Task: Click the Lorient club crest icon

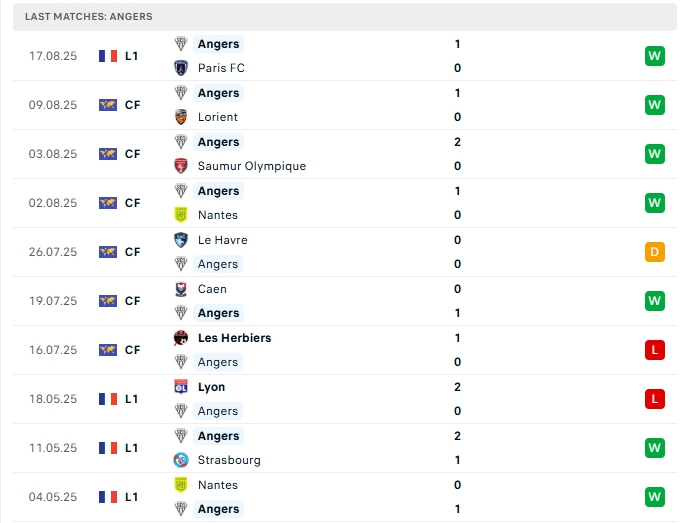Action: [181, 117]
